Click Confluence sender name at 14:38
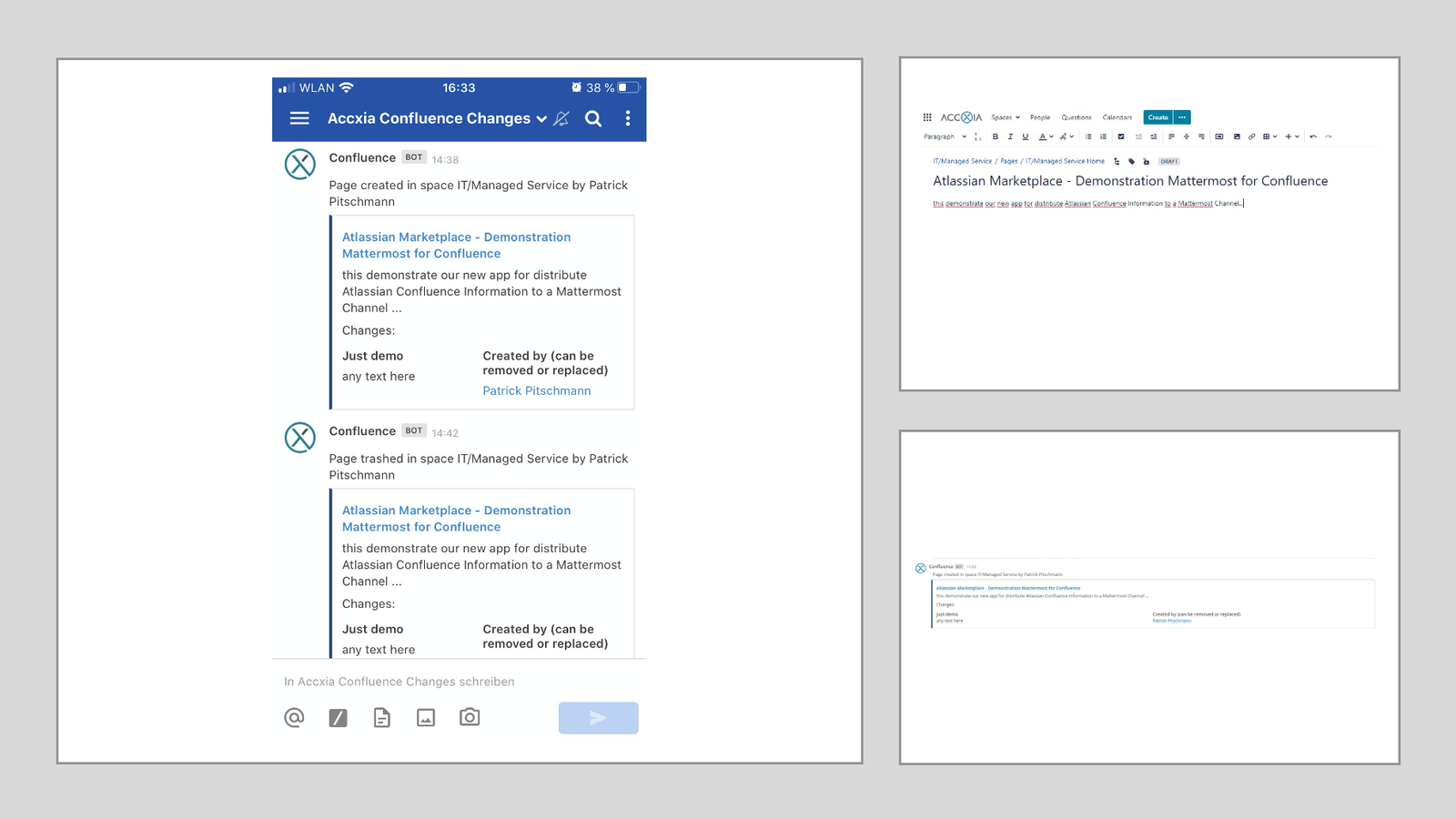Viewport: 1456px width, 819px height. pos(362,157)
